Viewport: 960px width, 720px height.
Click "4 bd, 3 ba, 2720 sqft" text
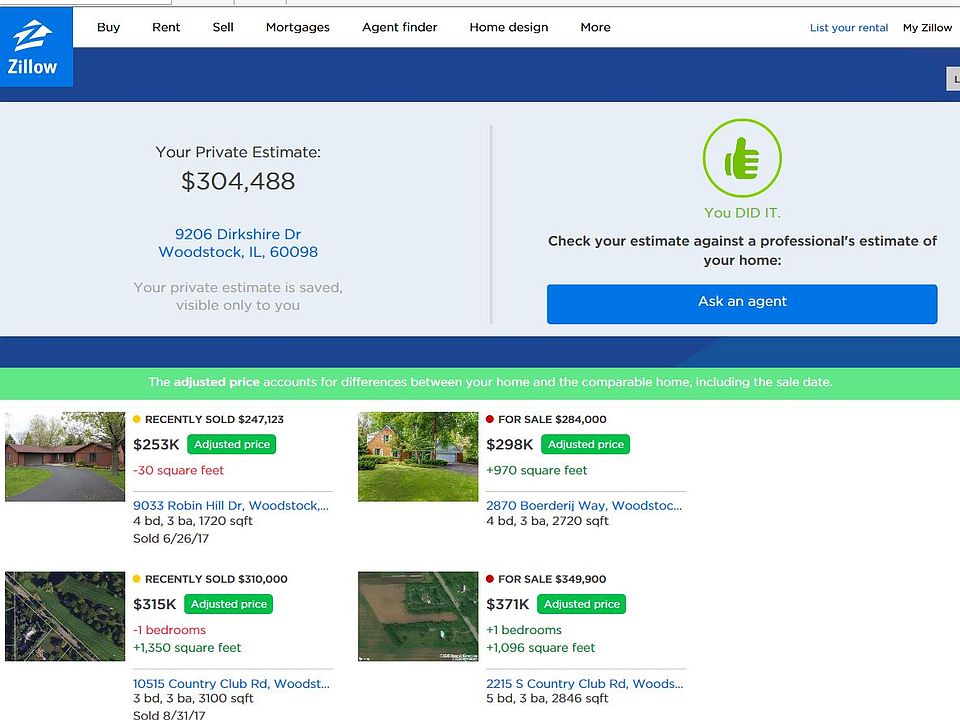(x=547, y=521)
